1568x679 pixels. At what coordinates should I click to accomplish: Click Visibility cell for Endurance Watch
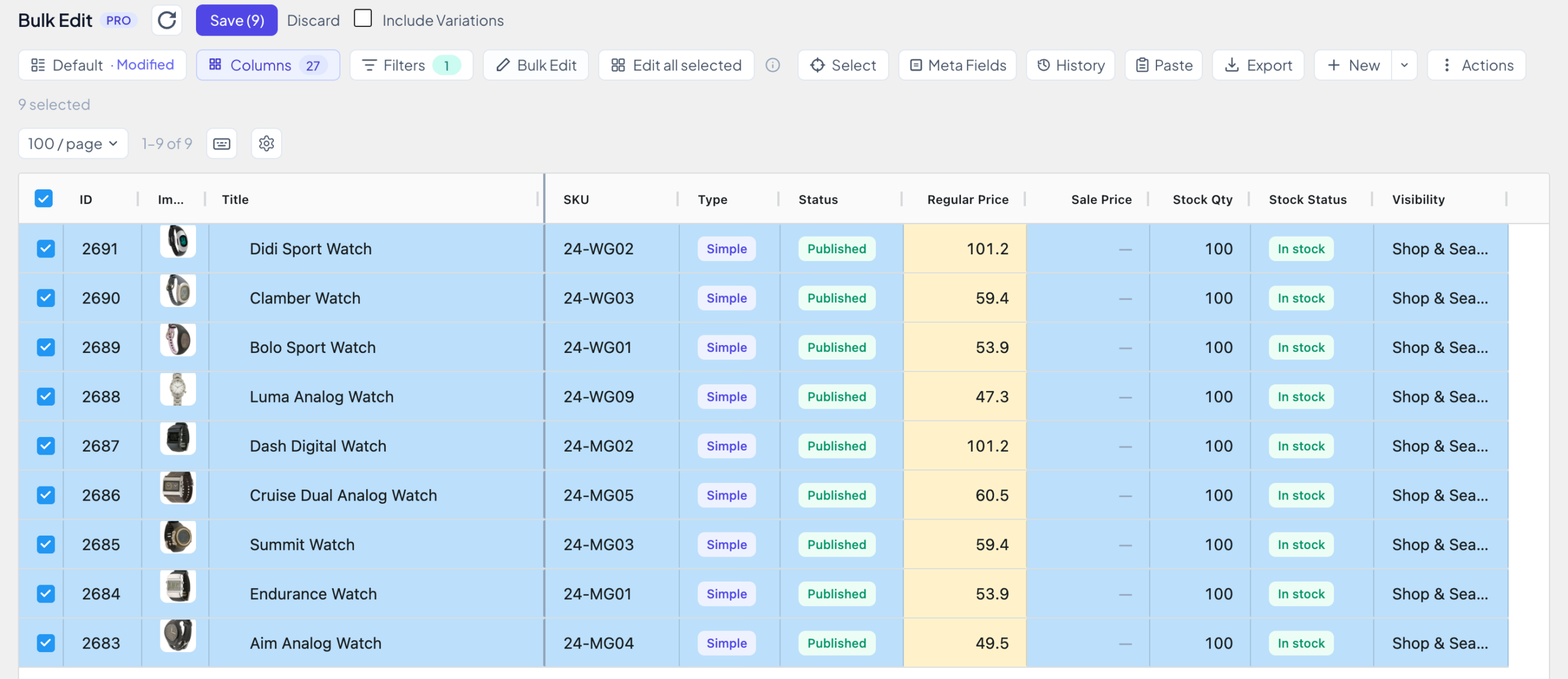point(1441,594)
